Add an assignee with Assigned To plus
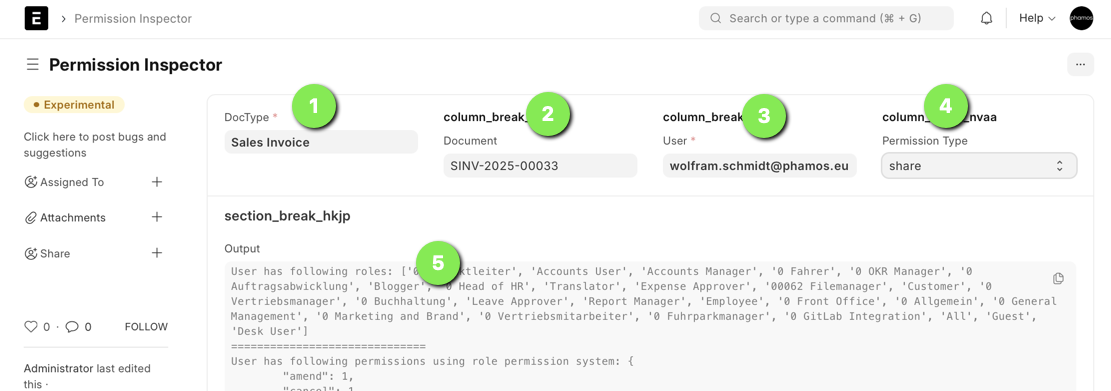 click(157, 182)
